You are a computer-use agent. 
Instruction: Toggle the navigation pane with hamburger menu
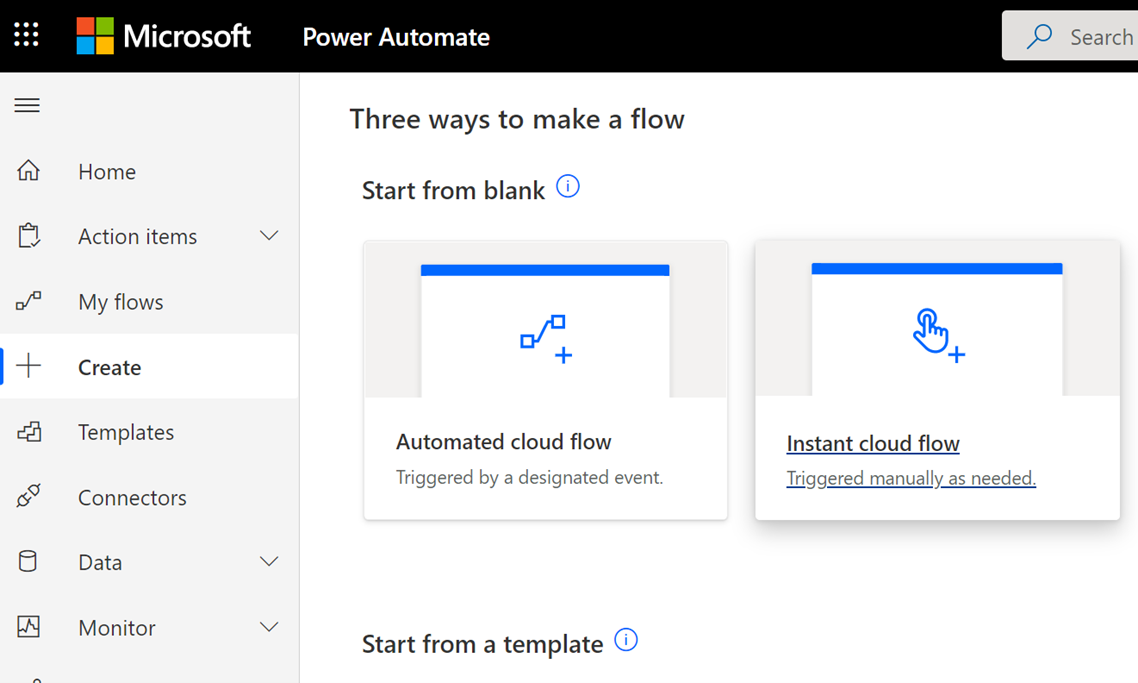(27, 104)
